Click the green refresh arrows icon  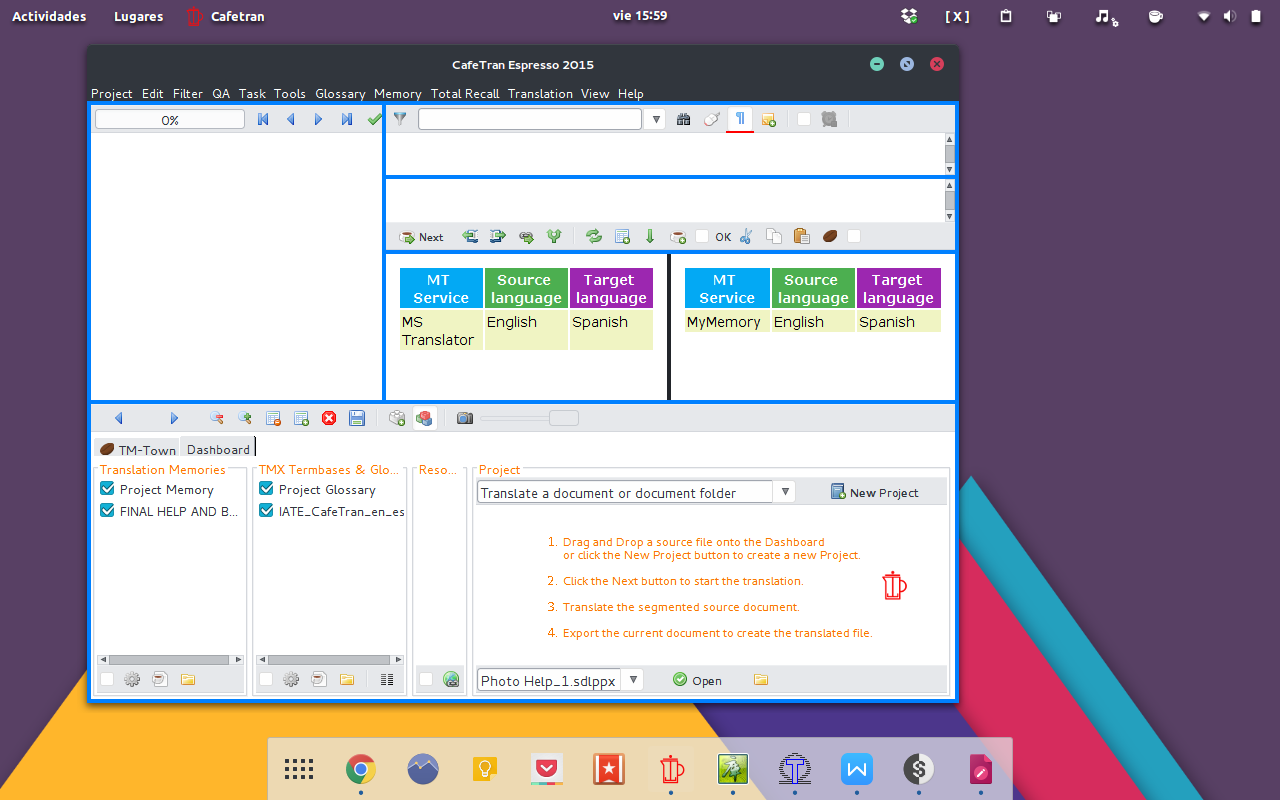[x=594, y=237]
